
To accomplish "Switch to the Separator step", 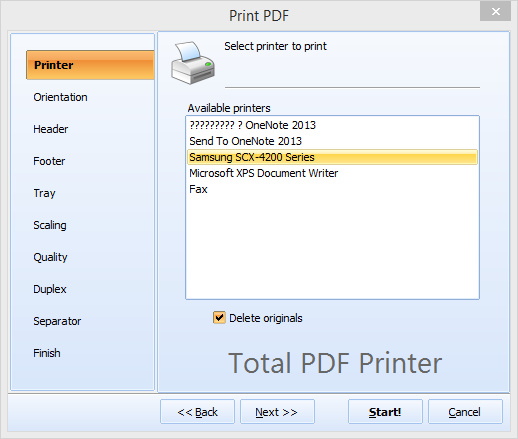I will (x=57, y=321).
